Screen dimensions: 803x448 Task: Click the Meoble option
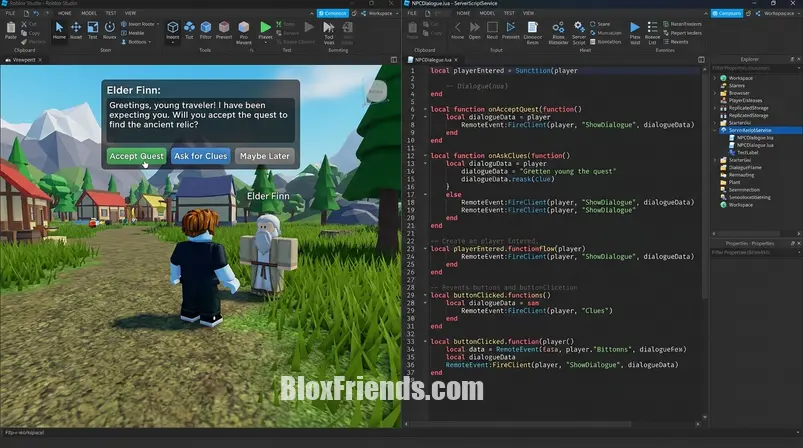tap(133, 33)
